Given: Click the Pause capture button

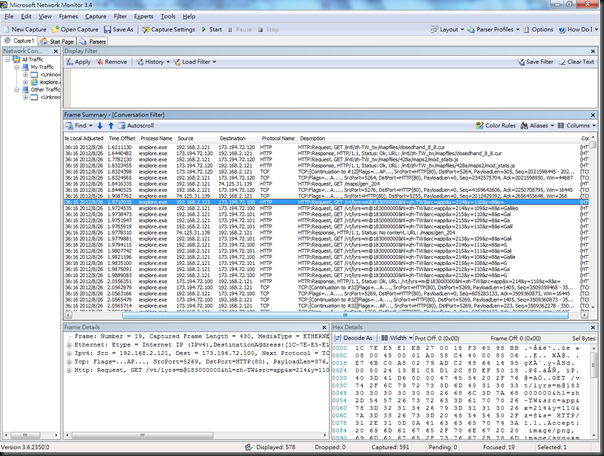Looking at the screenshot, I should click(x=240, y=30).
